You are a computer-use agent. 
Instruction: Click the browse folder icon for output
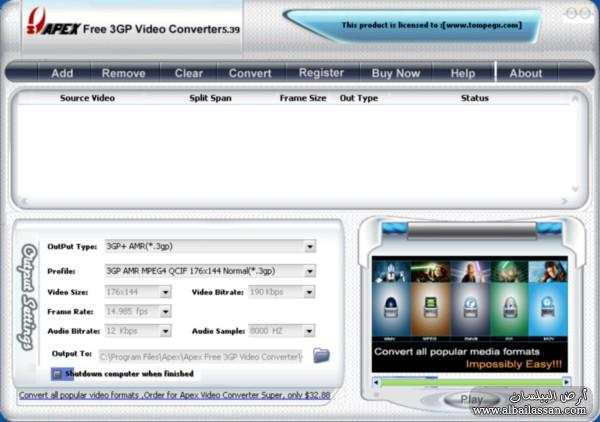coord(321,355)
